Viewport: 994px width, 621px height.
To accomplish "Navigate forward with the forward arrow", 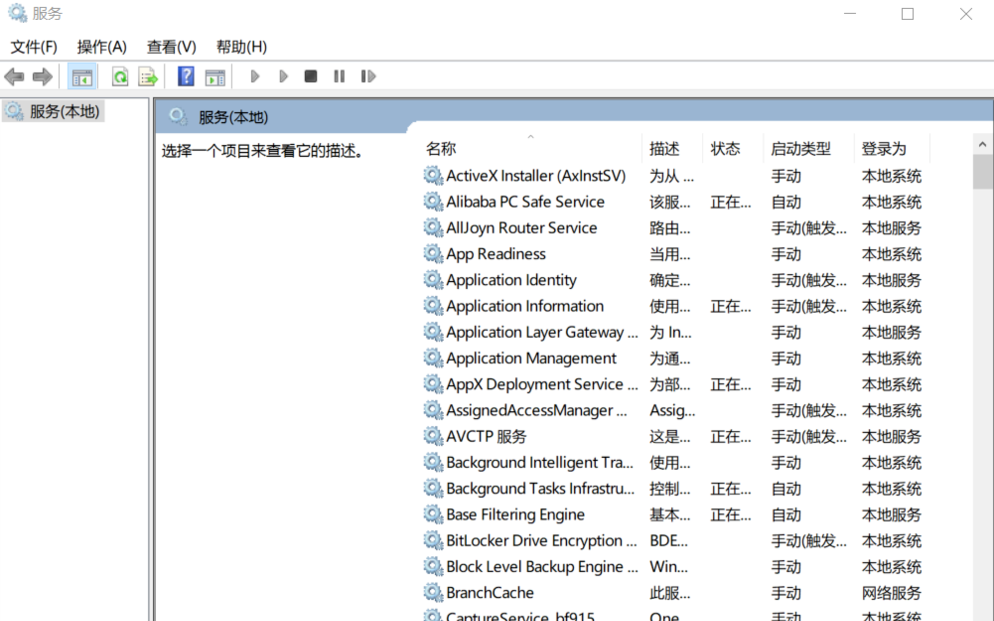I will [42, 76].
